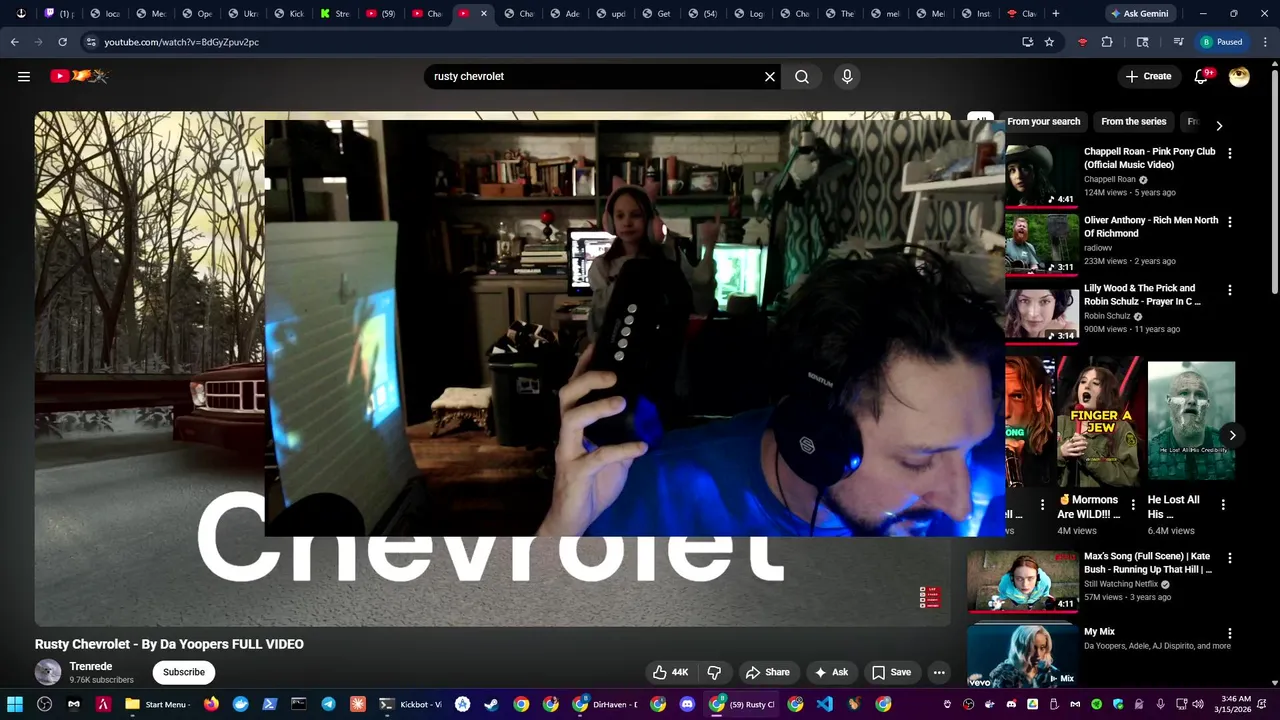Start voice search with microphone icon
This screenshot has height=720, width=1280.
click(847, 76)
